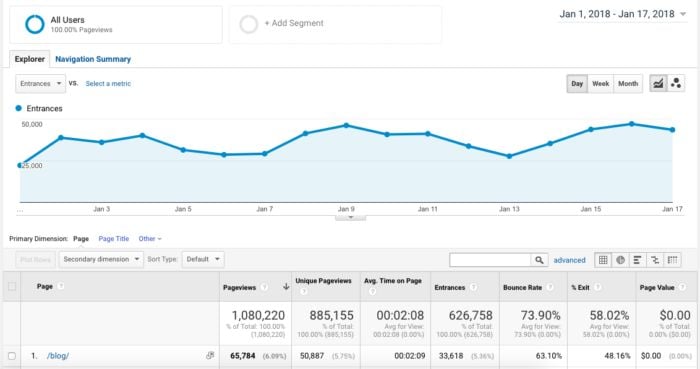Open the Sort Type Default dropdown
Viewport: 700px width, 369px height.
click(x=203, y=259)
